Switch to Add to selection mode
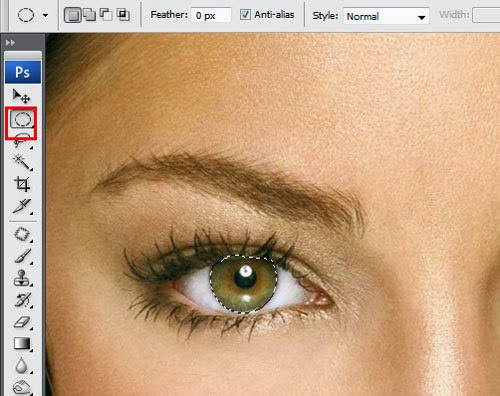Image resolution: width=500 pixels, height=396 pixels. pos(89,15)
